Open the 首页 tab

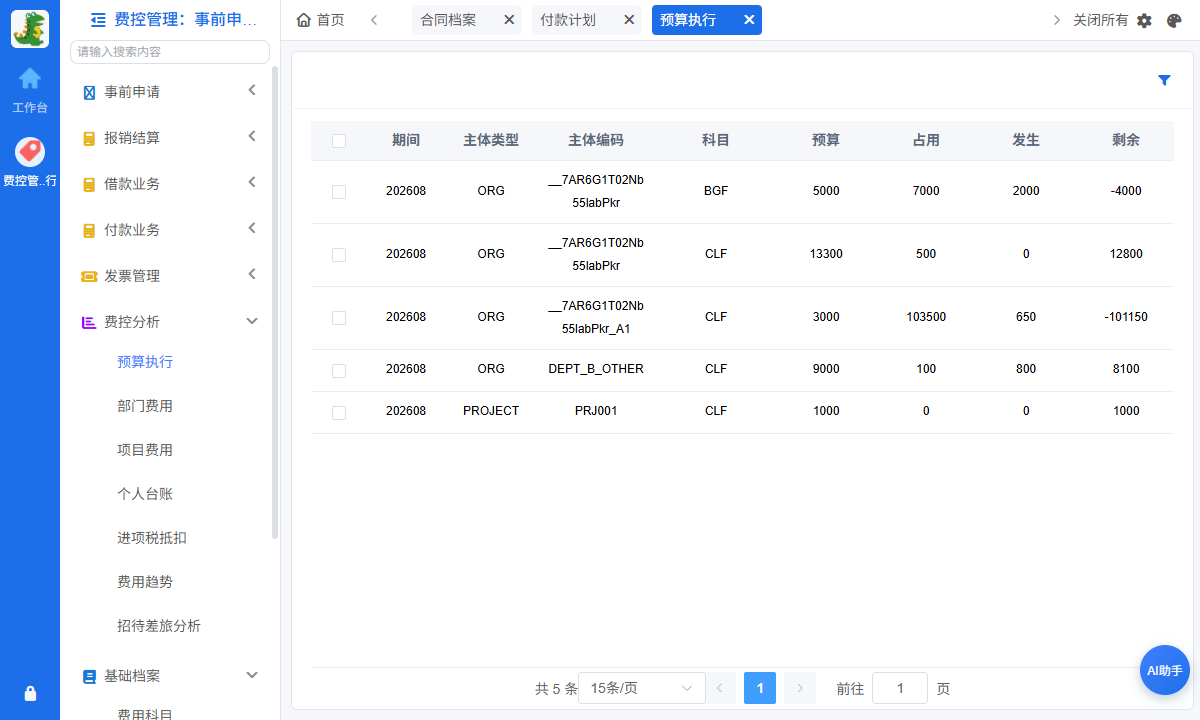coord(320,20)
